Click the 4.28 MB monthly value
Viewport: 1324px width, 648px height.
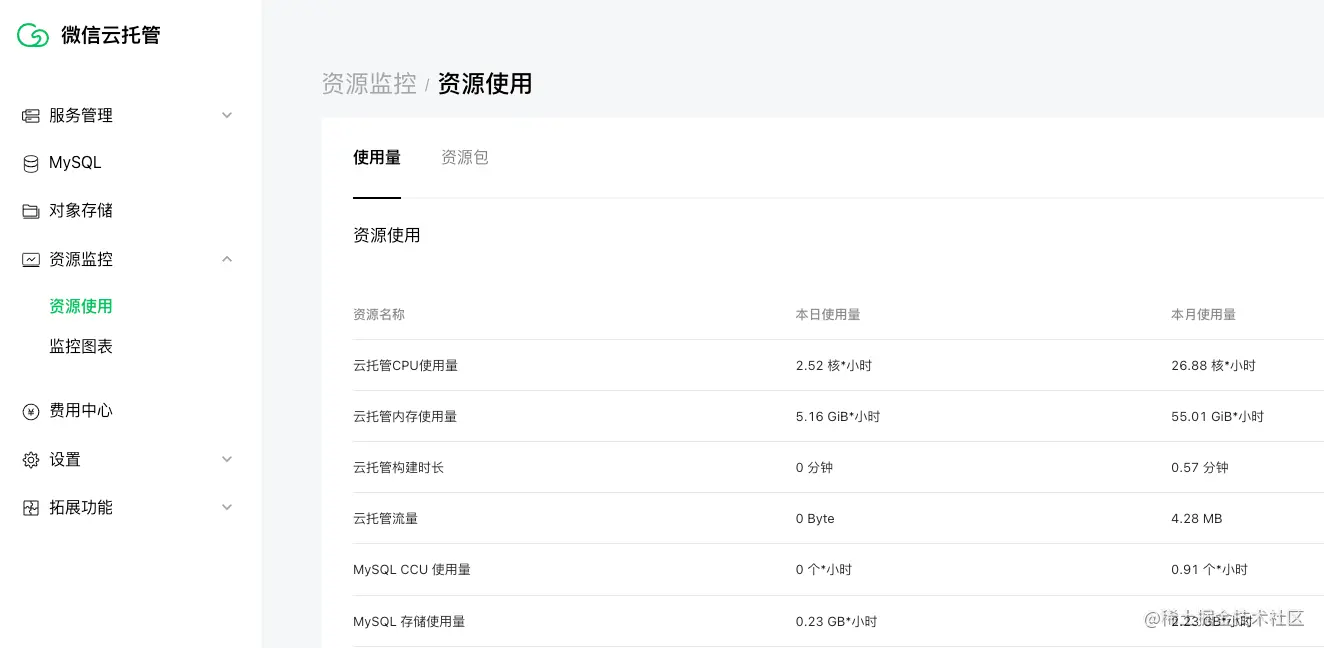coord(1197,518)
